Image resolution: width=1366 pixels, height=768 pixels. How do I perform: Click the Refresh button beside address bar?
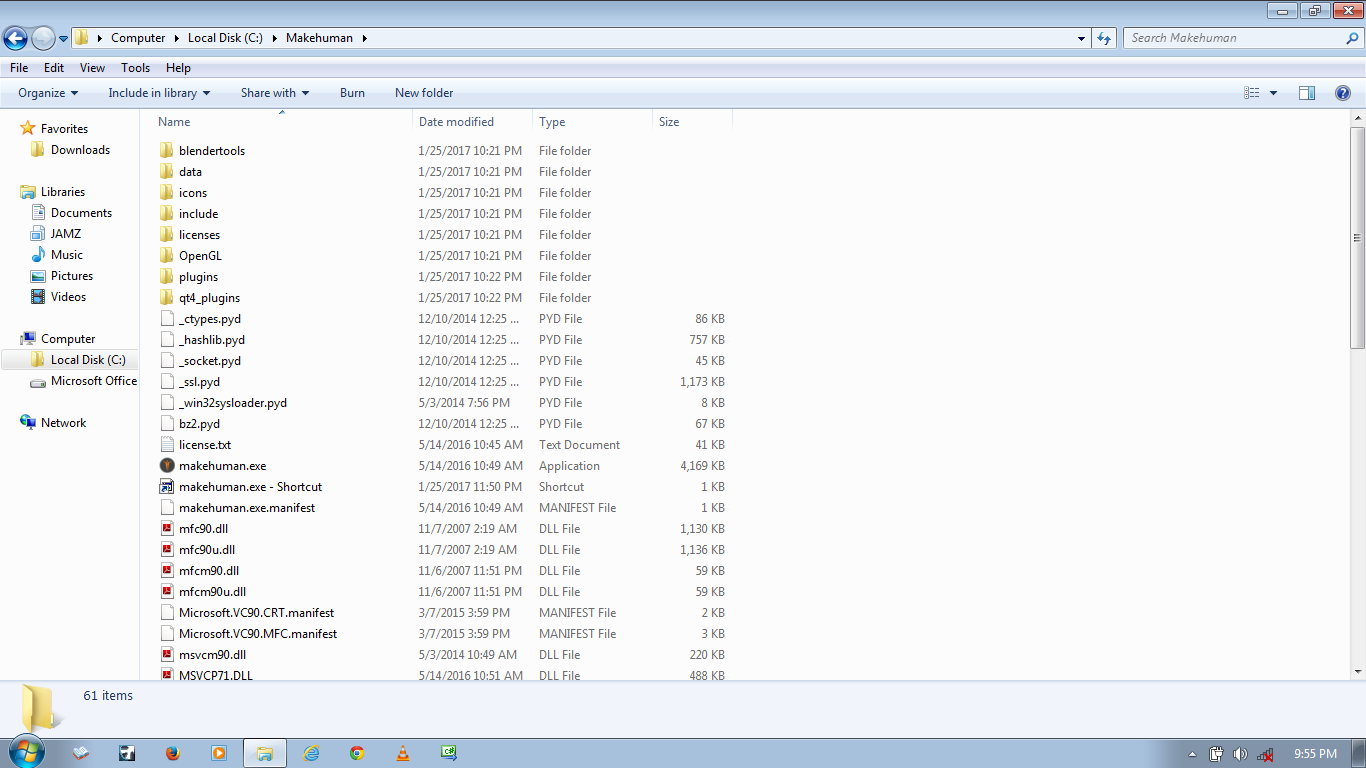(x=1104, y=38)
